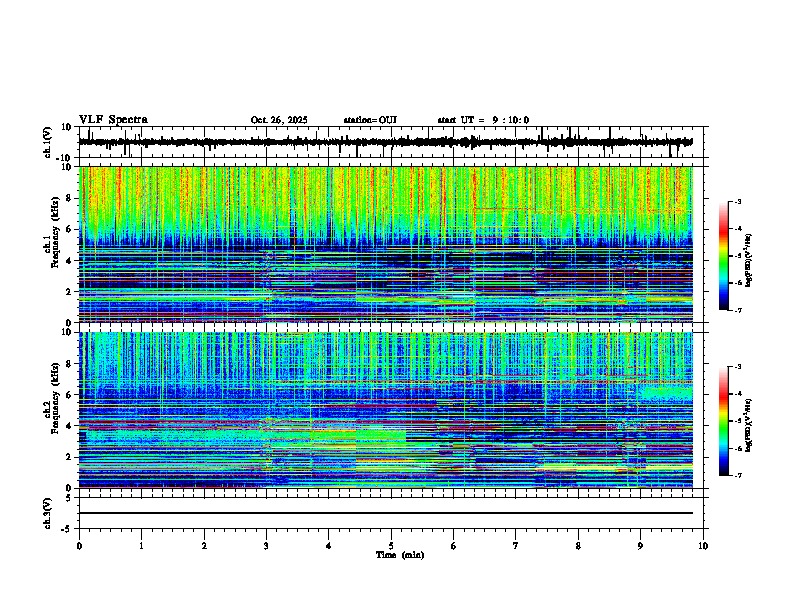Click the log(PSD) label beside ch.2 colorbar
The width and height of the screenshot is (792, 612).
(x=749, y=425)
